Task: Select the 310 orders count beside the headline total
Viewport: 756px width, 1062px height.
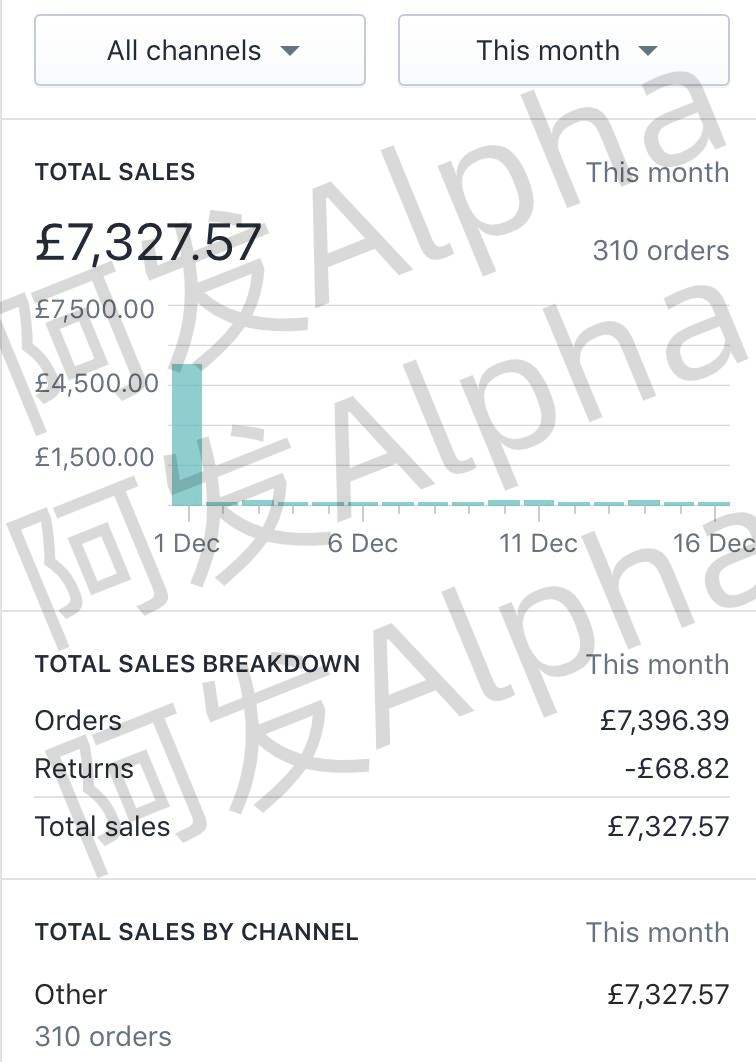Action: click(x=660, y=250)
